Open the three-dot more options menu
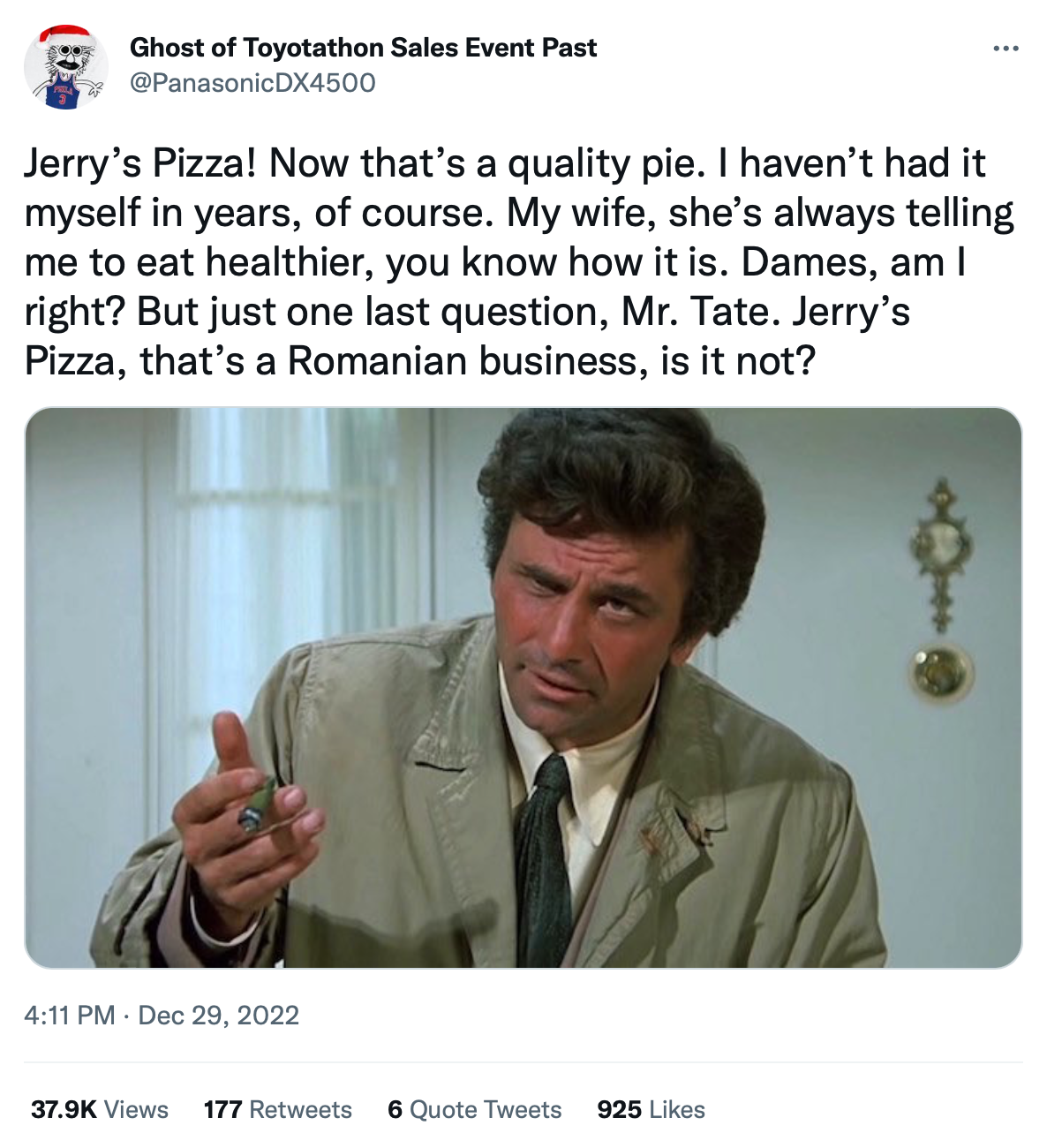1047x1148 pixels. pyautogui.click(x=1006, y=49)
